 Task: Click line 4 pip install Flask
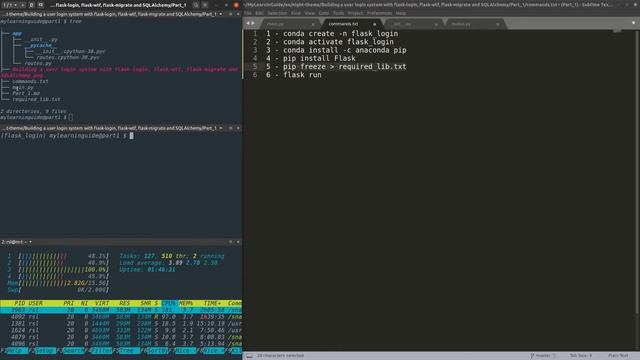point(311,58)
